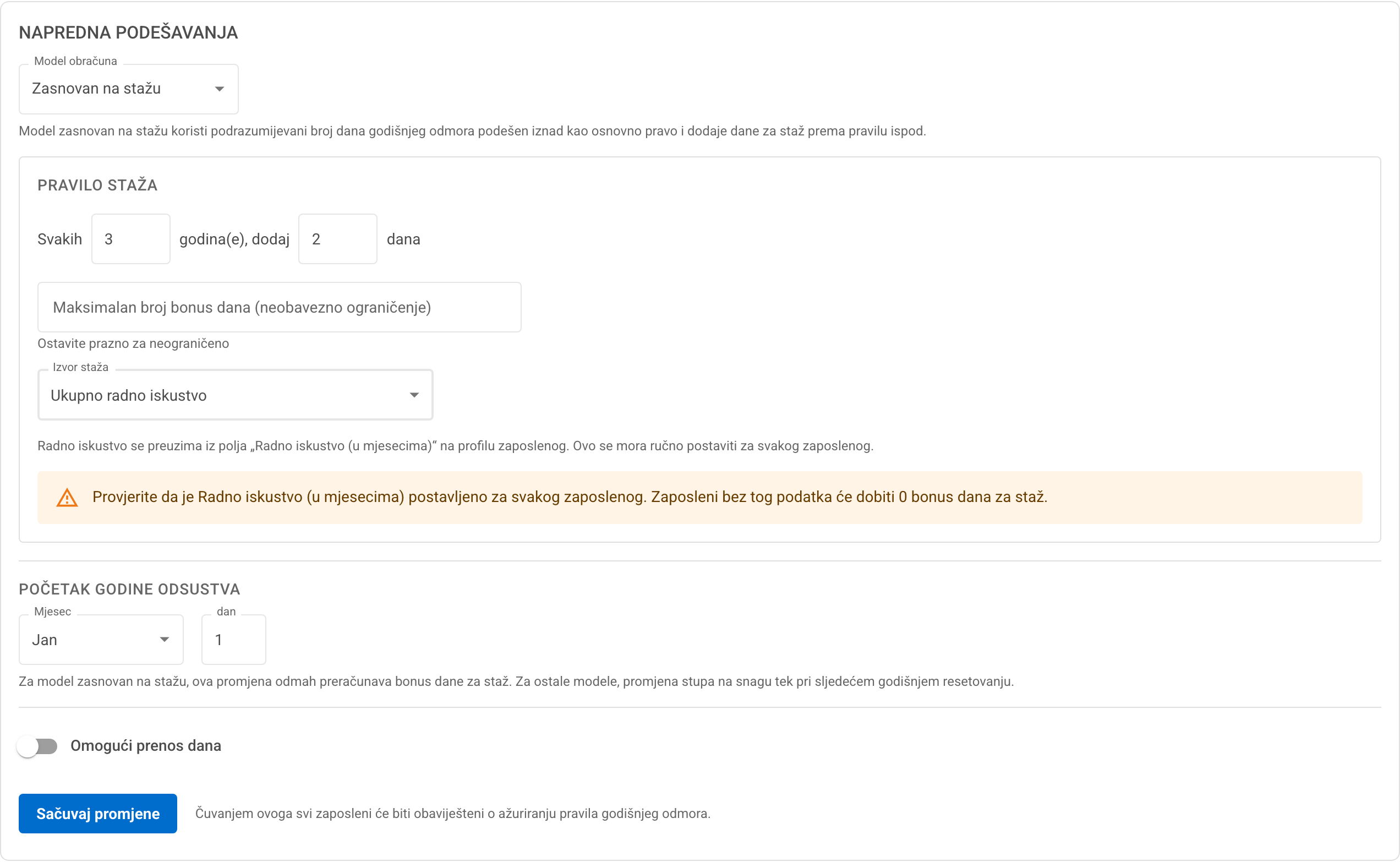Click the 'godina(e), dodaj' label
The height and width of the screenshot is (862, 1400).
235,239
